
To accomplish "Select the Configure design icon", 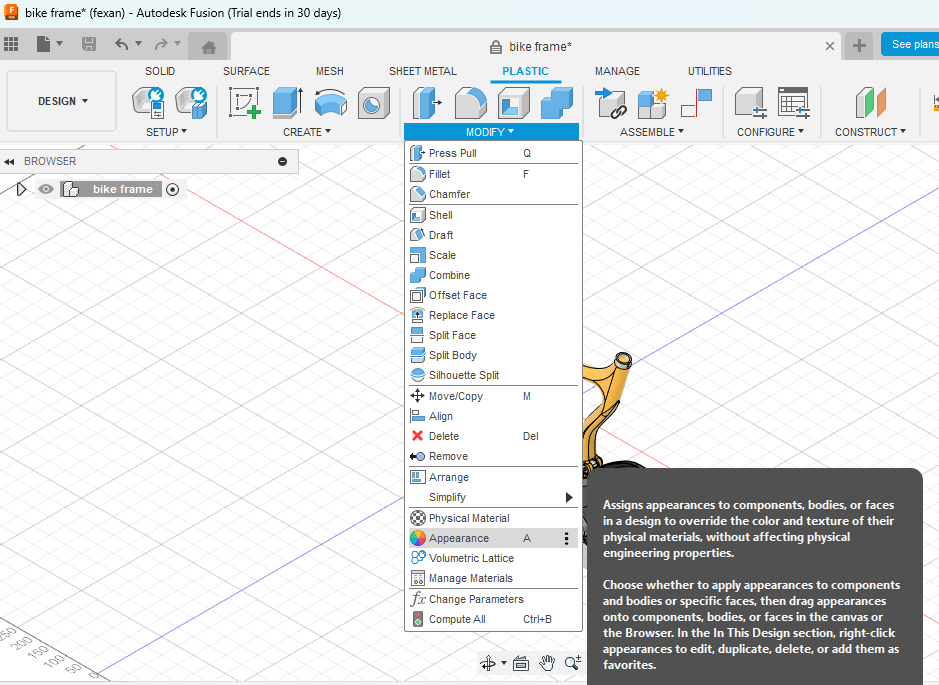I will coord(751,102).
